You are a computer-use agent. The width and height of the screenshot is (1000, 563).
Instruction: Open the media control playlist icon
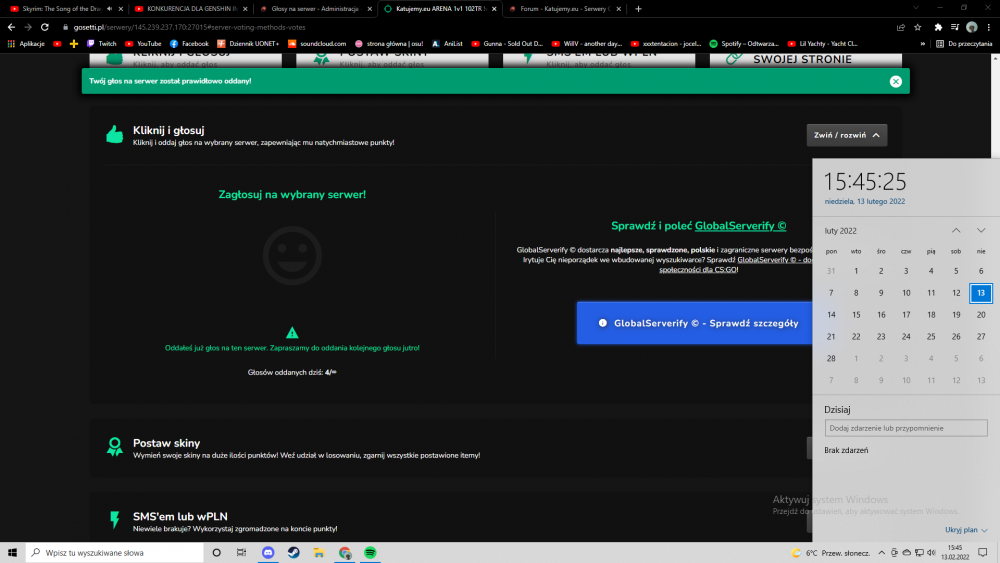(955, 27)
